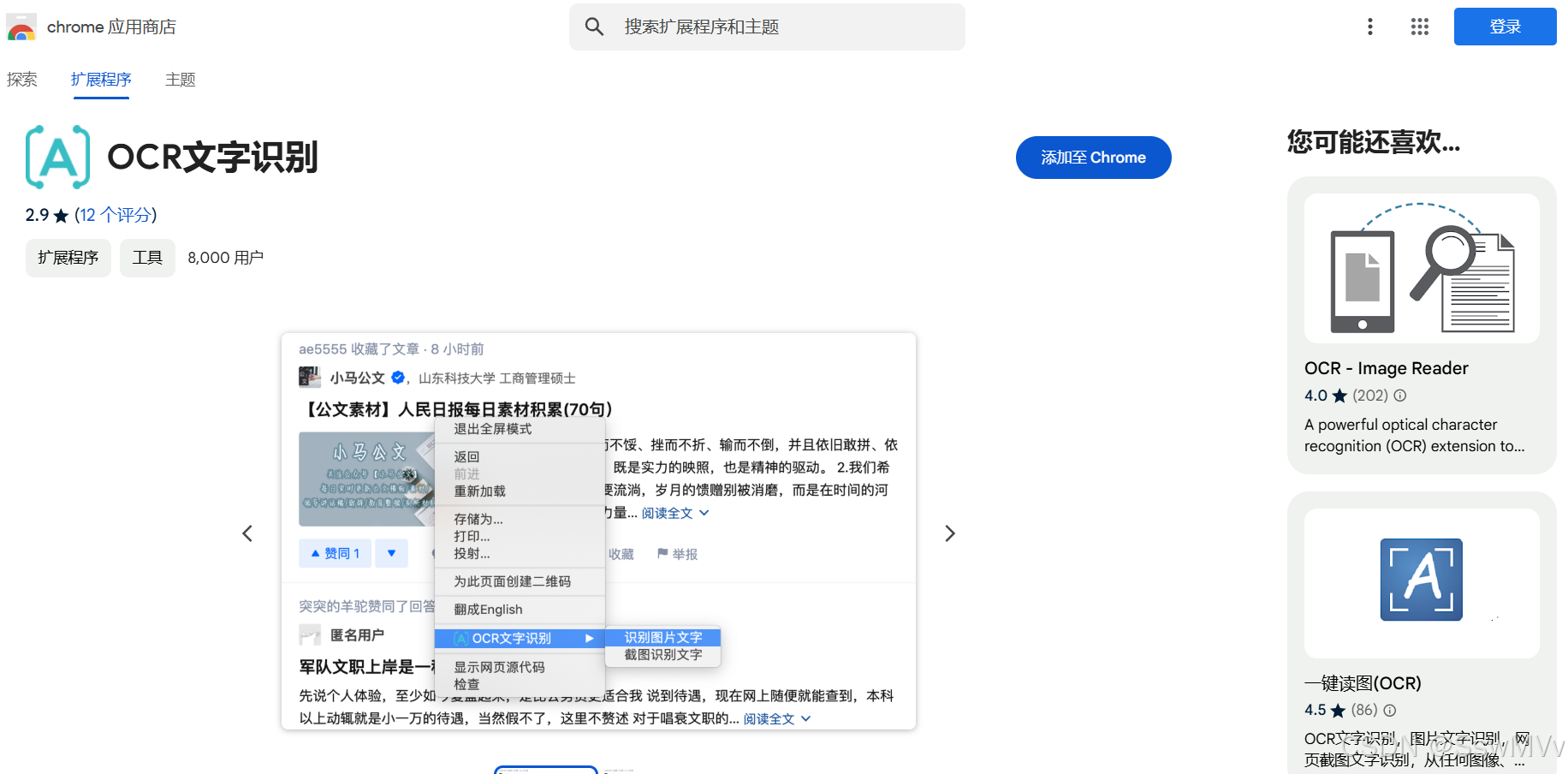This screenshot has height=774, width=1568.
Task: Choose 截图识别文字 submenu option
Action: (662, 654)
